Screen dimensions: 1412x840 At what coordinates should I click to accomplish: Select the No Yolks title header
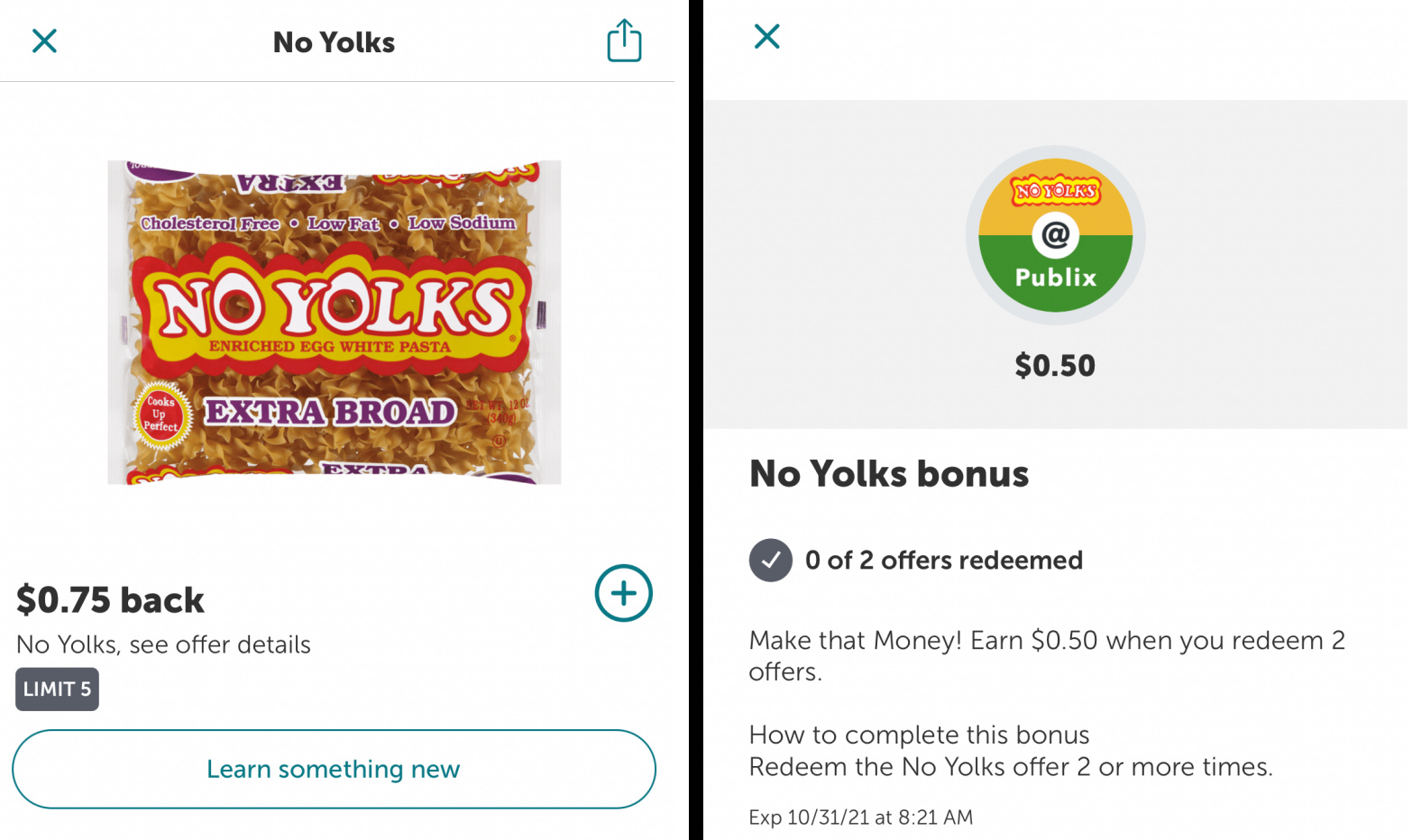click(333, 41)
